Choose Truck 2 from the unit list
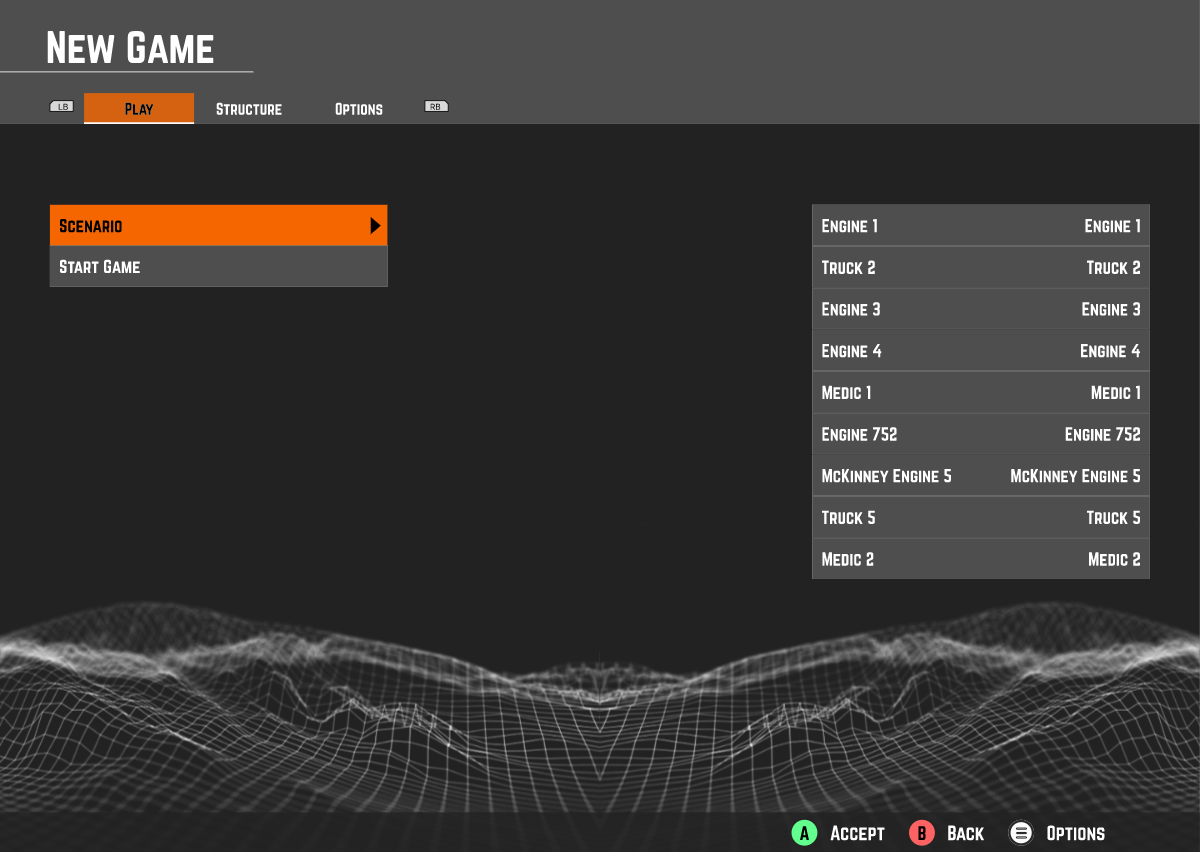The image size is (1200, 852). click(980, 268)
